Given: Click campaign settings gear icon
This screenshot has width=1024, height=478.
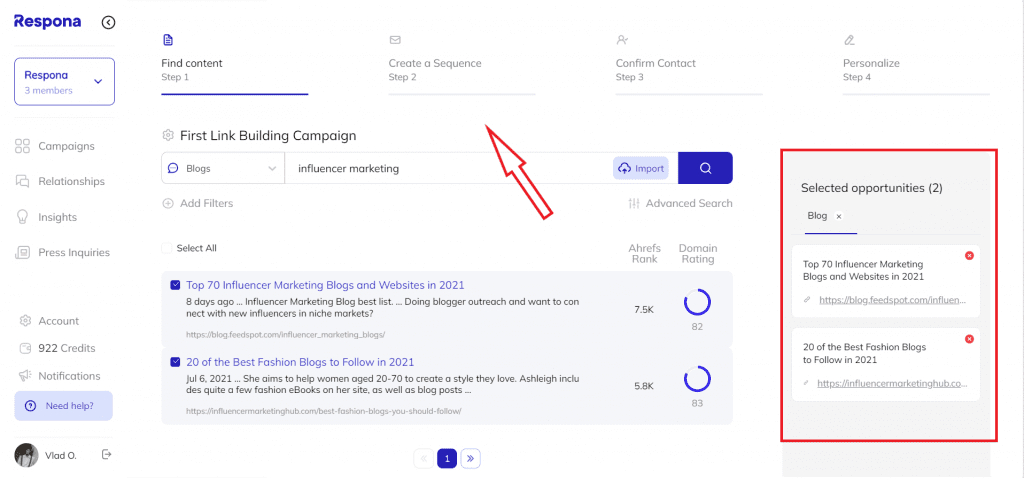Looking at the screenshot, I should (x=168, y=136).
